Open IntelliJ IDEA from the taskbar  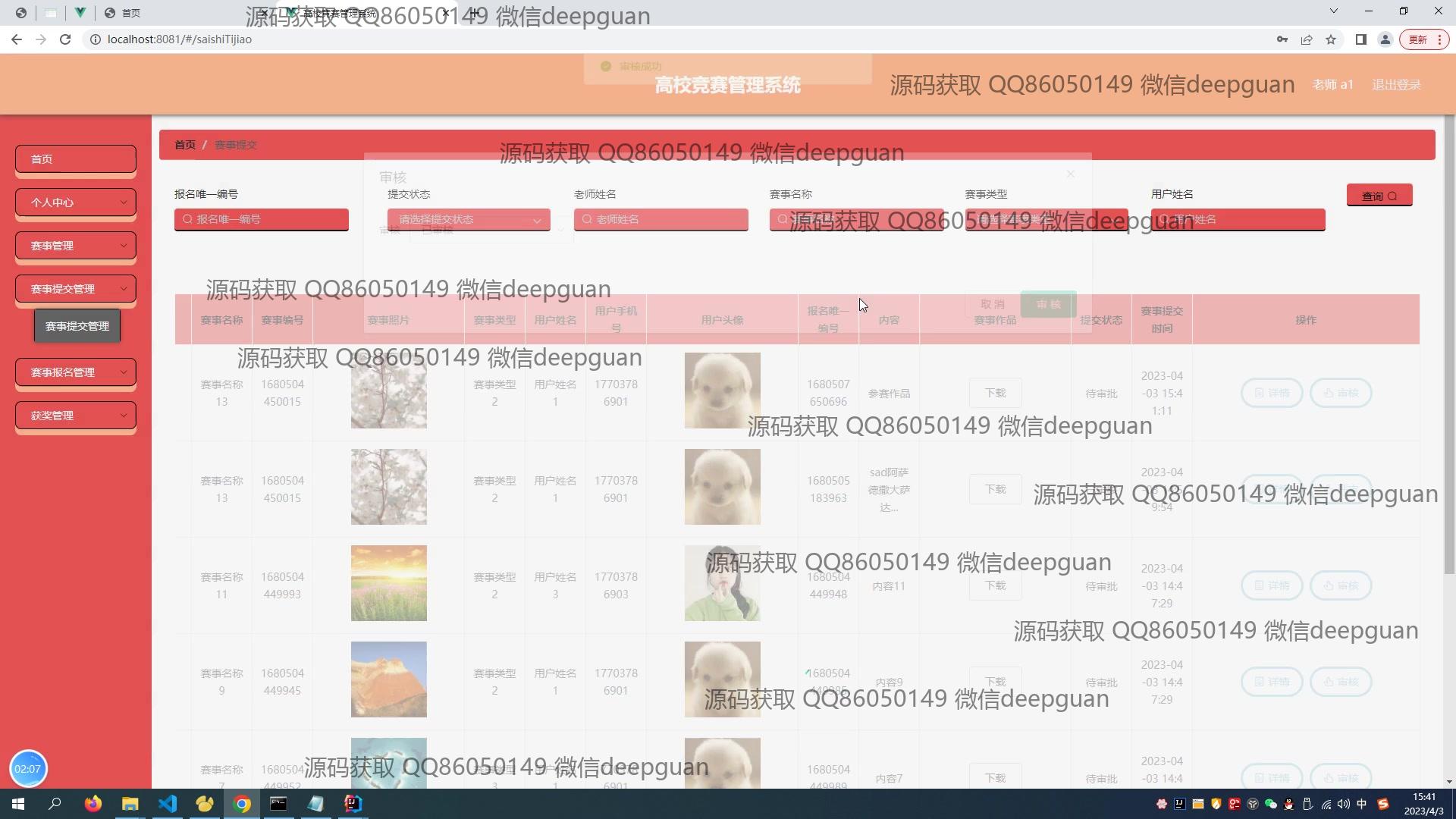(x=353, y=804)
